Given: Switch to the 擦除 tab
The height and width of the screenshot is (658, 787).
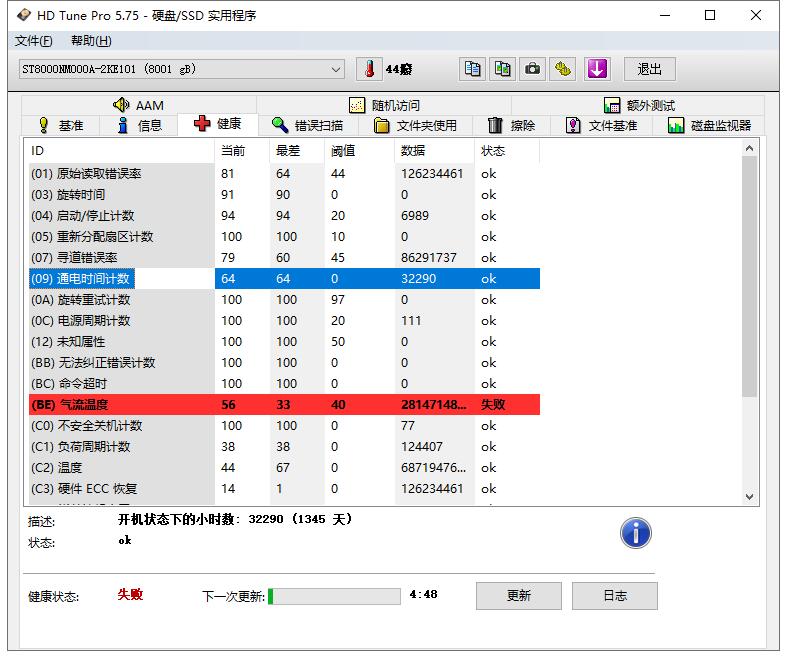Looking at the screenshot, I should [x=511, y=125].
